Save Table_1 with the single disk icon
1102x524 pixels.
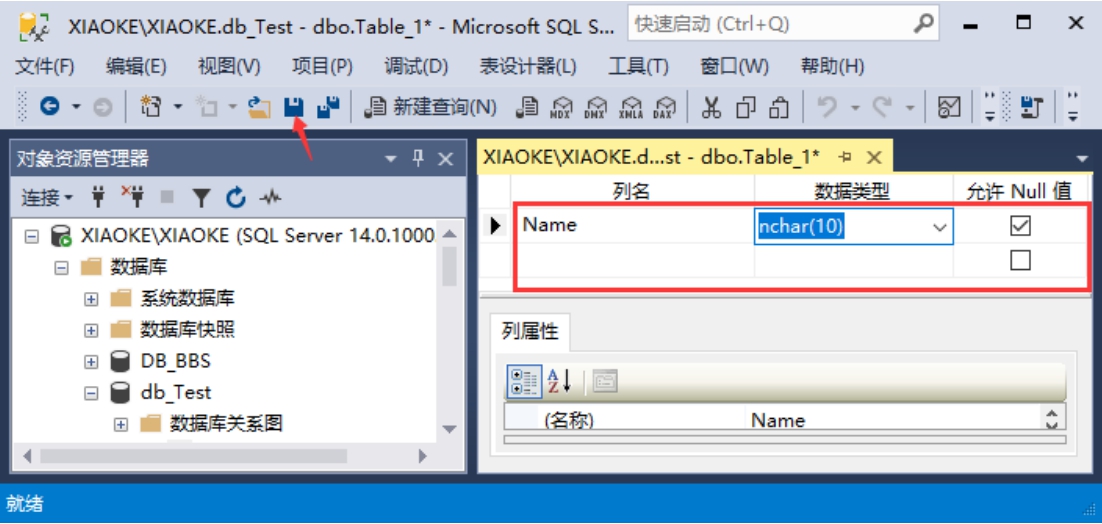point(292,107)
